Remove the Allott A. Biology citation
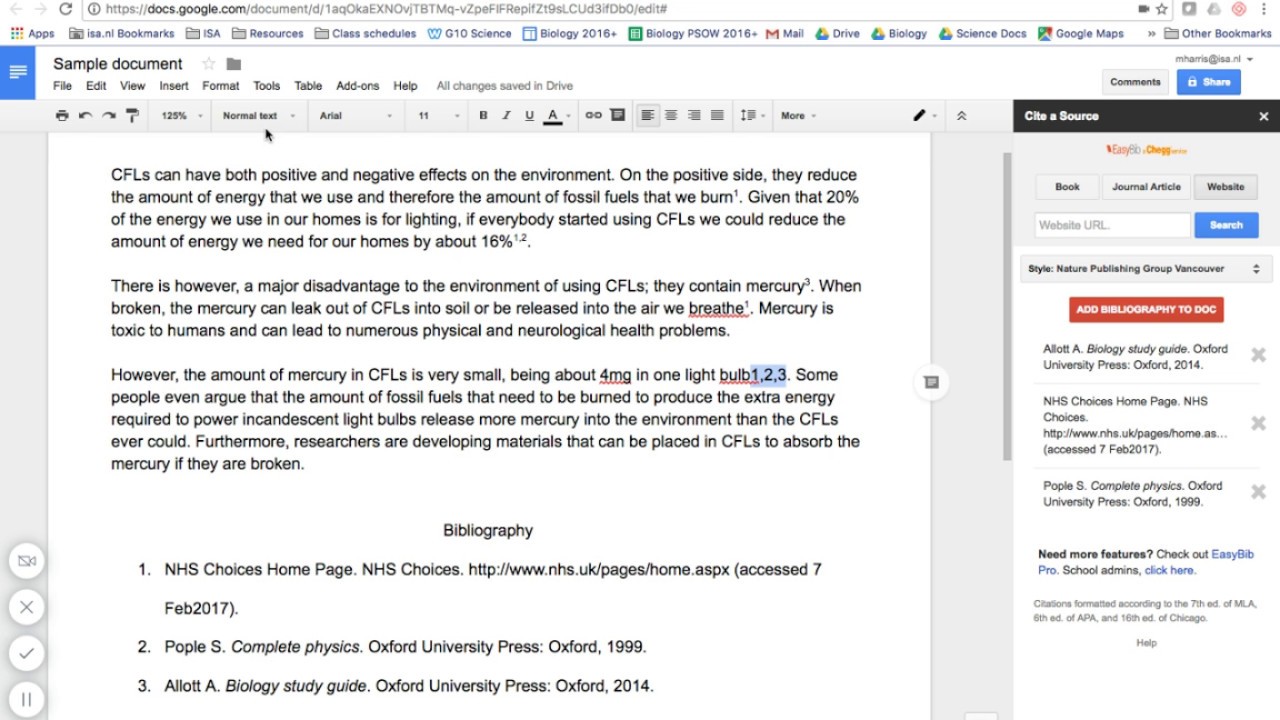 [1259, 355]
